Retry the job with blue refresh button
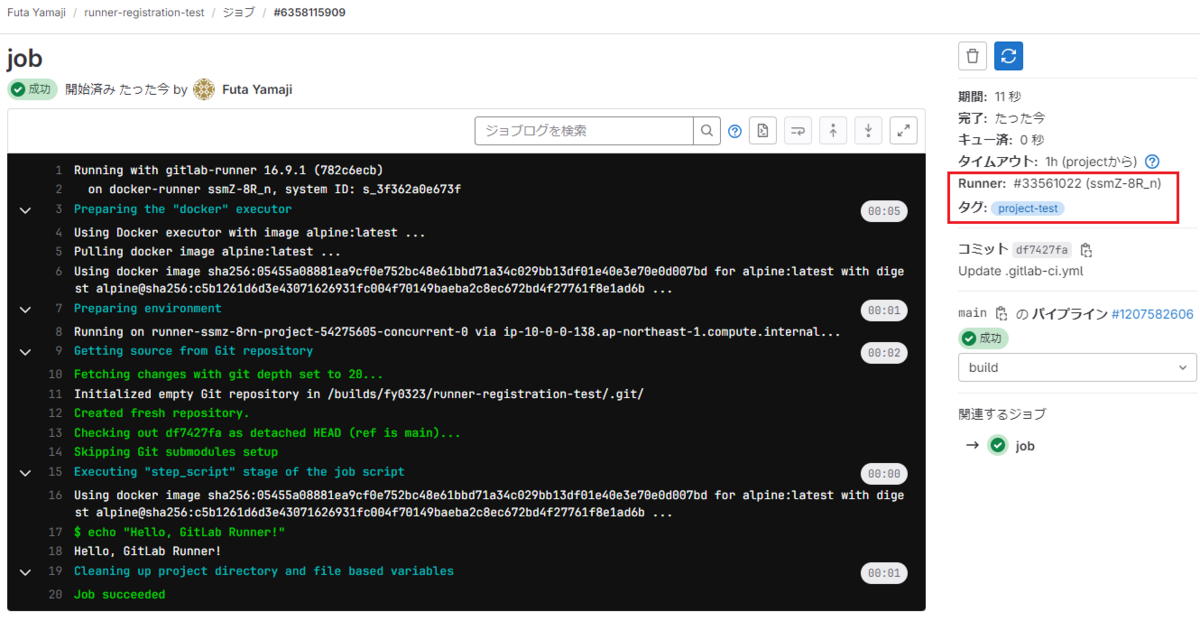Image resolution: width=1200 pixels, height=621 pixels. pos(1009,56)
